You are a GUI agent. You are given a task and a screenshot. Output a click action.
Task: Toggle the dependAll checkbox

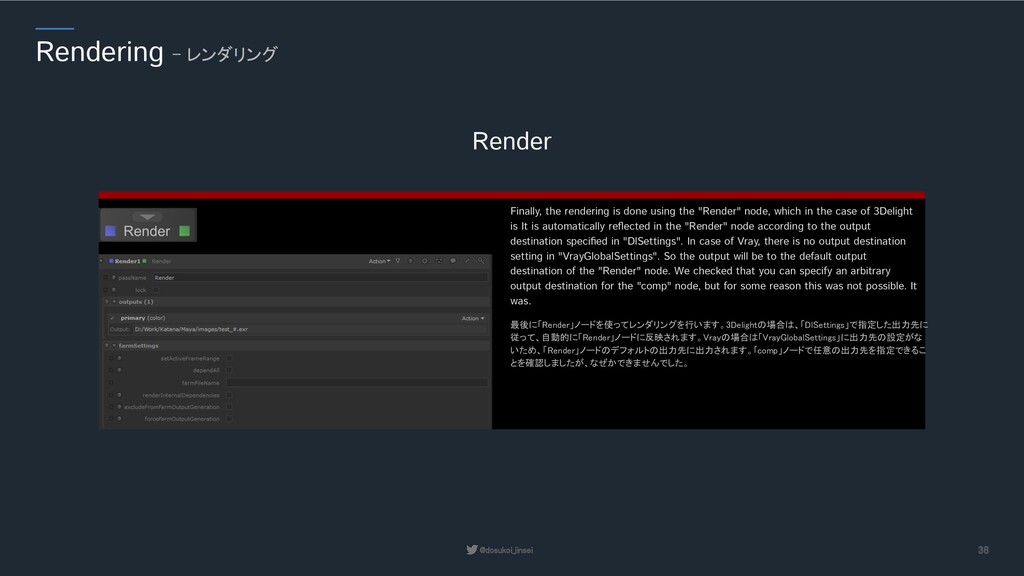tap(229, 370)
